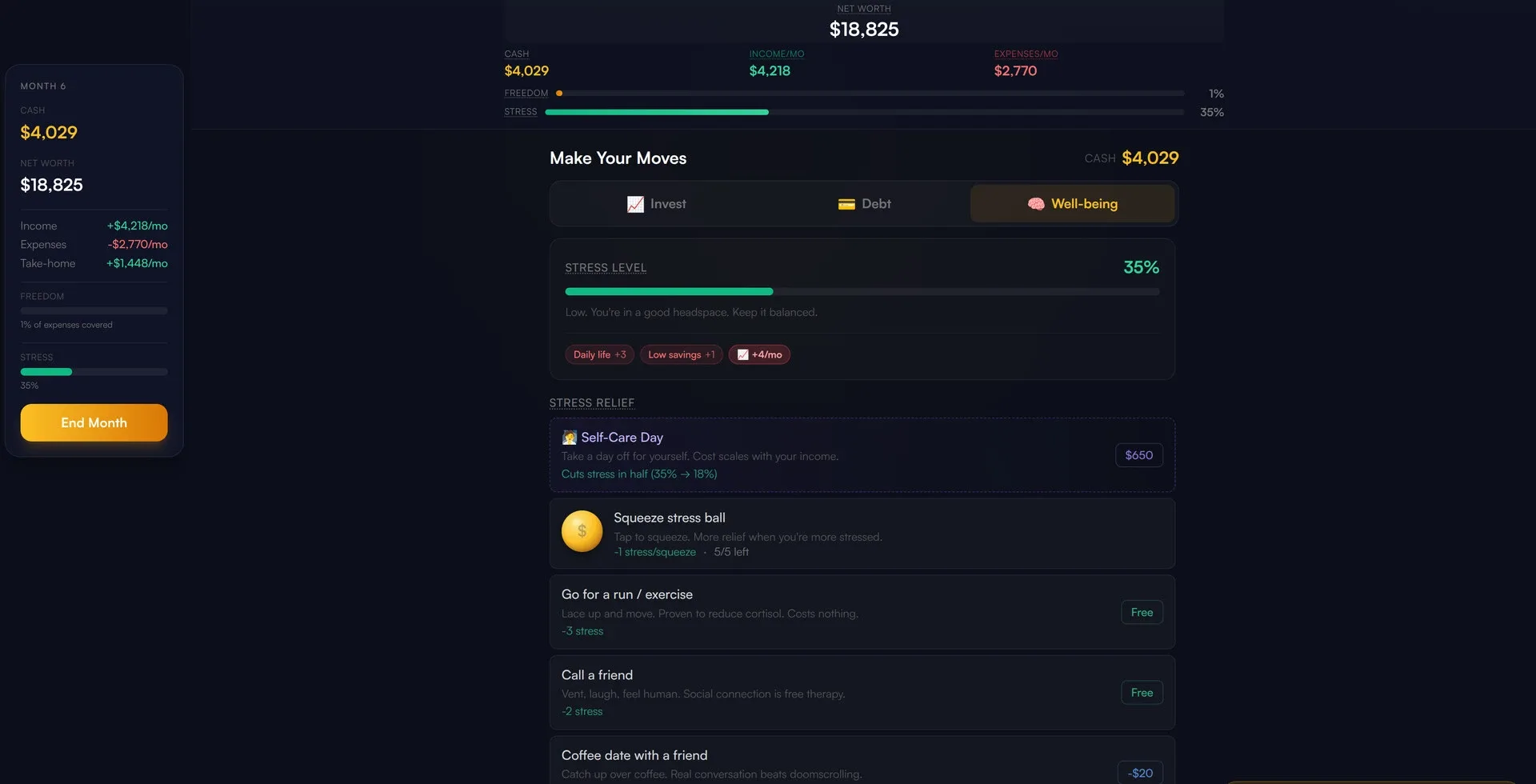Pay $20 for coffee date
Viewport: 1536px width, 784px height.
point(1140,773)
